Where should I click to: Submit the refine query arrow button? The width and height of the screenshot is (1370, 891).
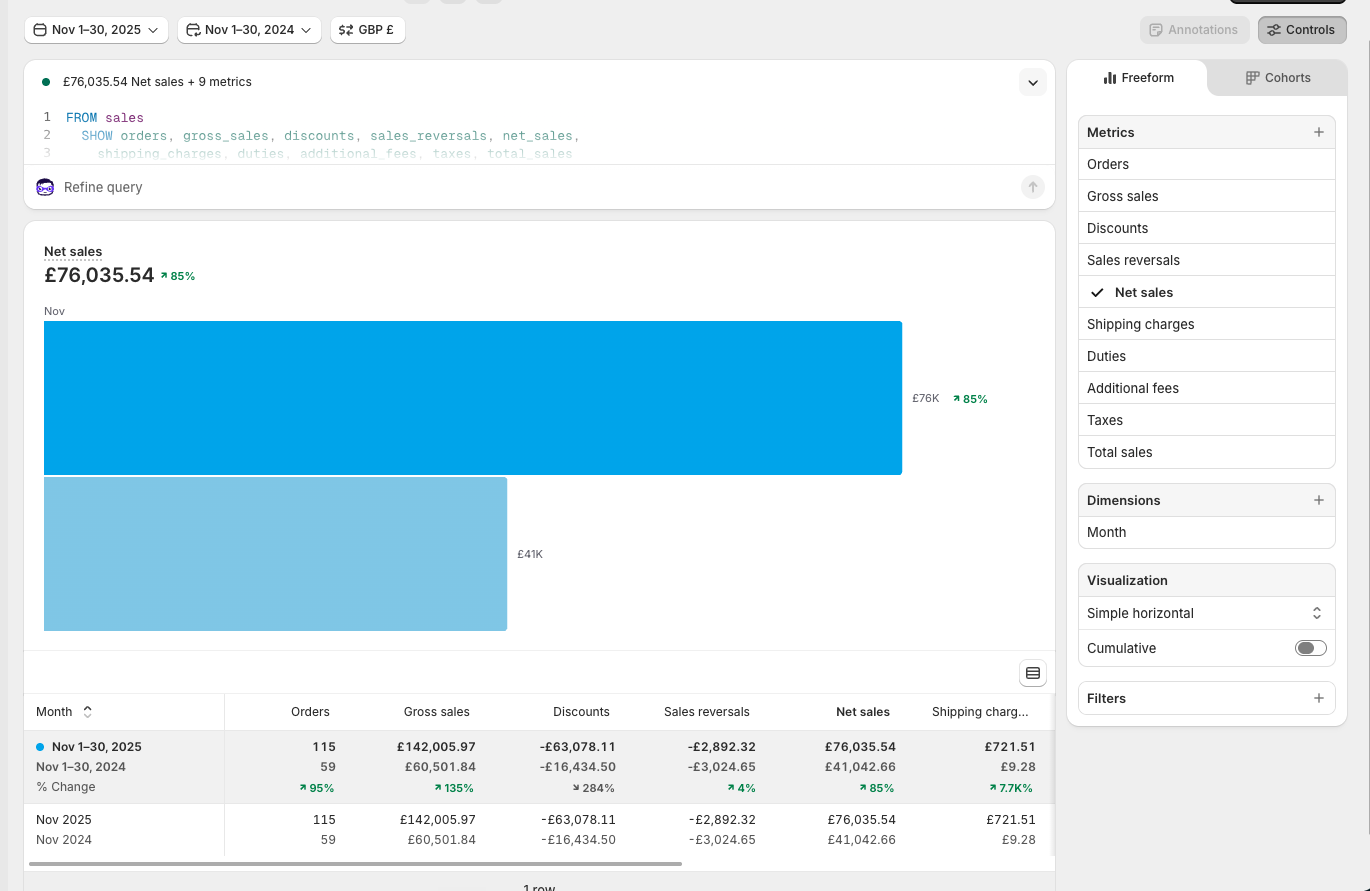pyautogui.click(x=1033, y=187)
